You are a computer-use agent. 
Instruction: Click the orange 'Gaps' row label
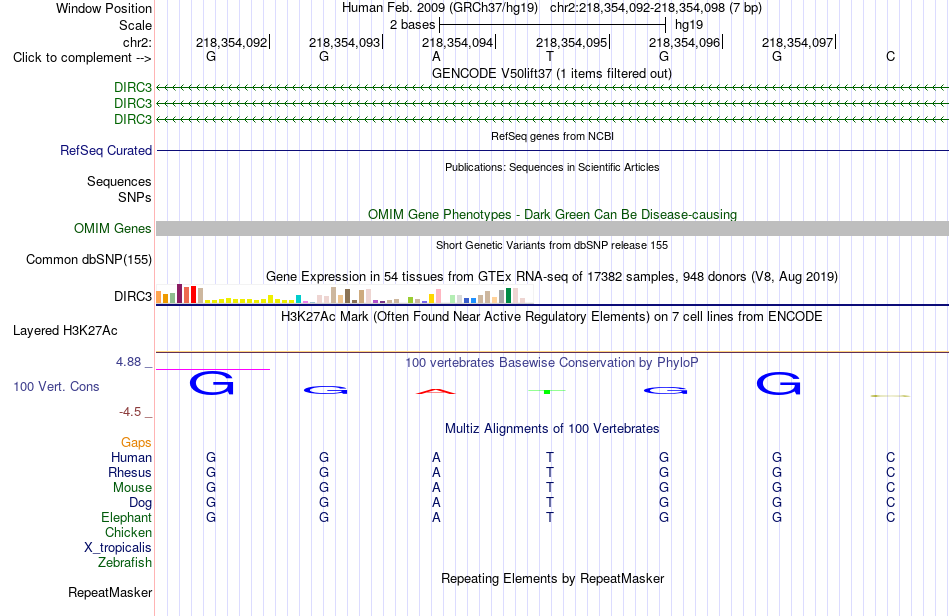click(136, 443)
